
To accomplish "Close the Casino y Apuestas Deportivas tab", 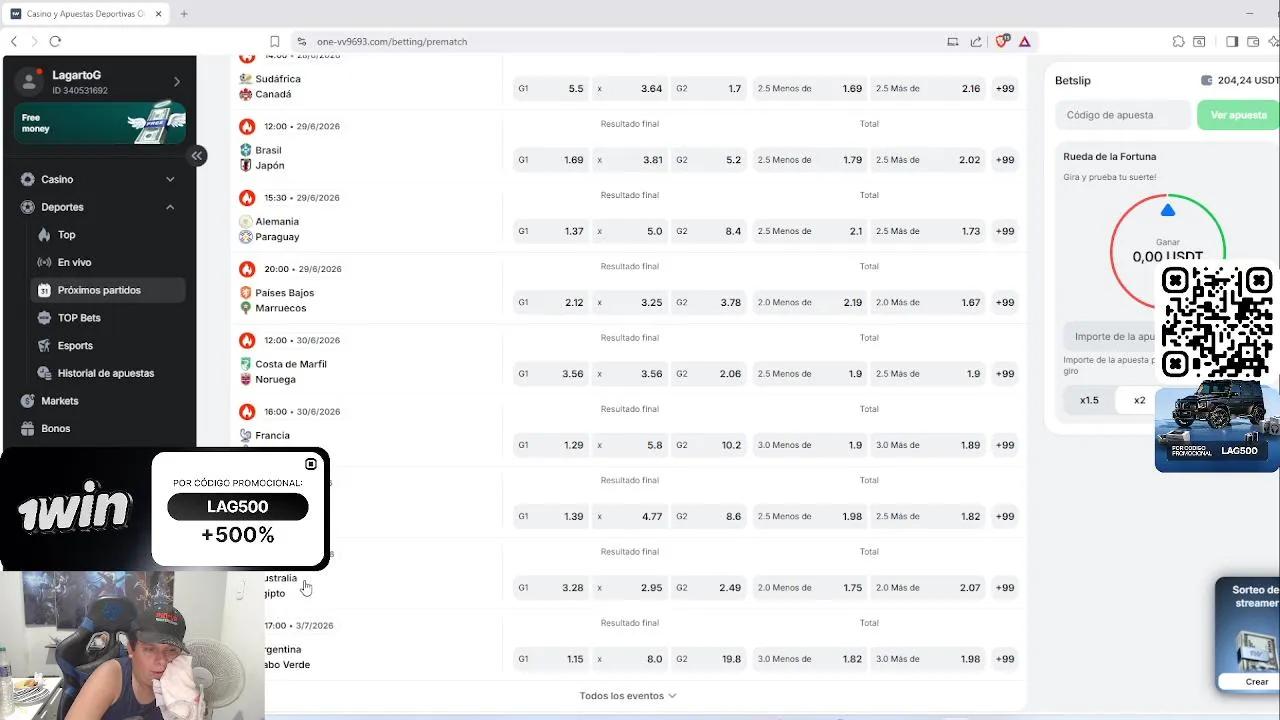I will point(158,14).
